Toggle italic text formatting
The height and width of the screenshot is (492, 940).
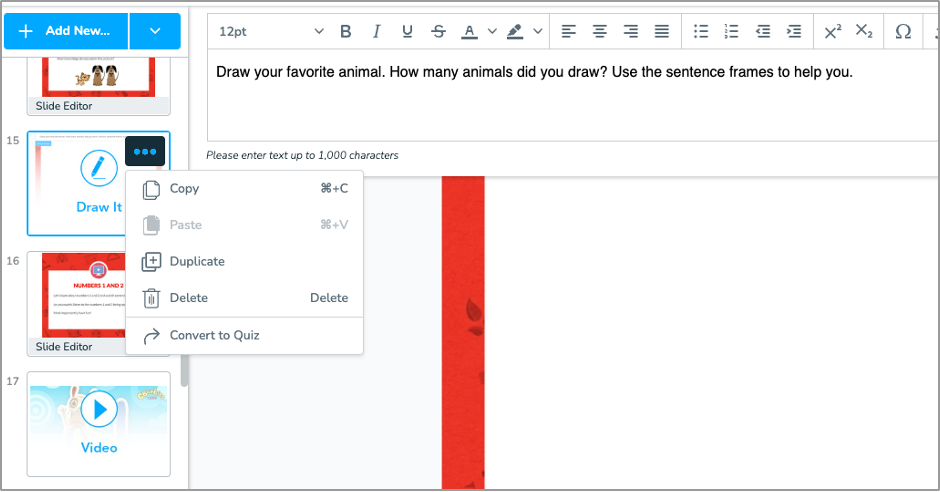coord(376,32)
